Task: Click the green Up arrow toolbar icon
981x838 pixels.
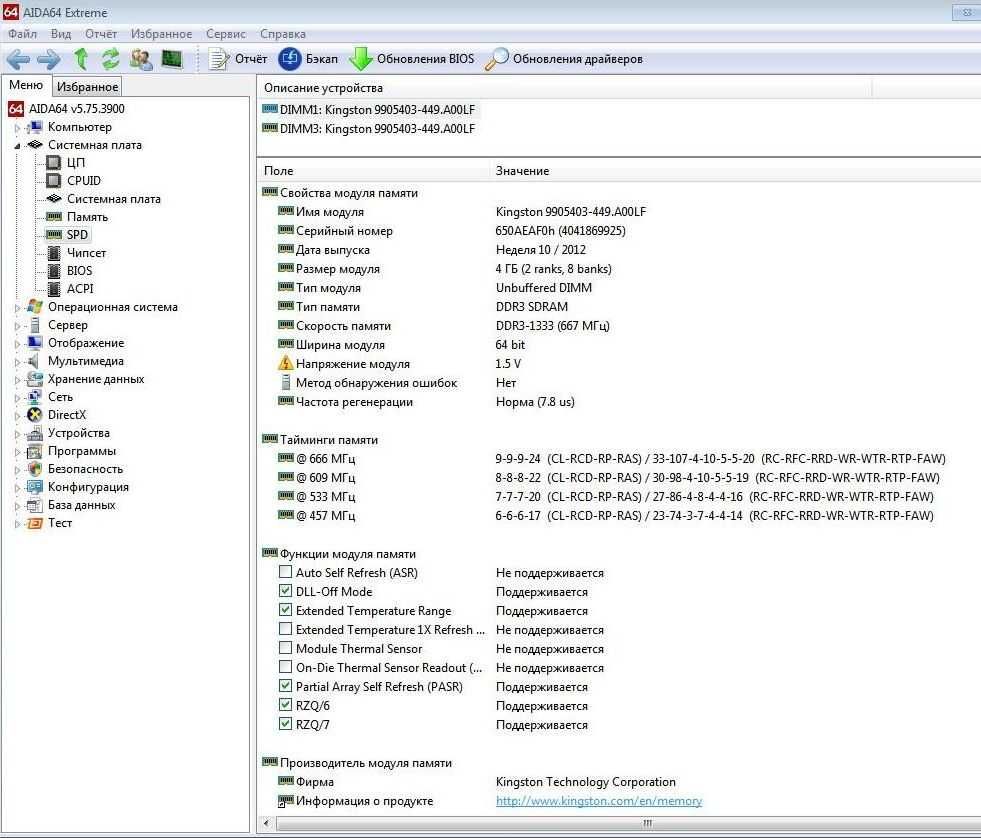Action: coord(81,59)
